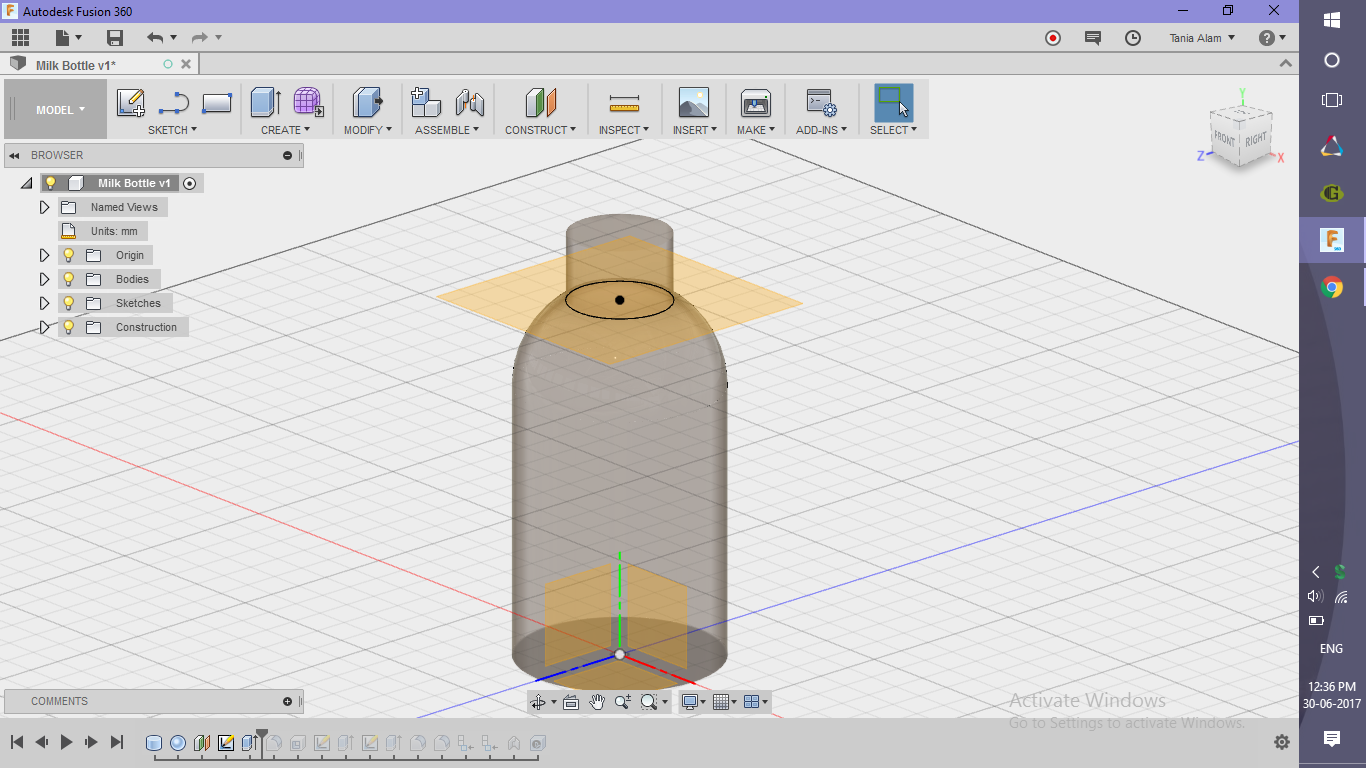Click the Create Form icon
Screen dimensions: 1366x768
click(308, 102)
